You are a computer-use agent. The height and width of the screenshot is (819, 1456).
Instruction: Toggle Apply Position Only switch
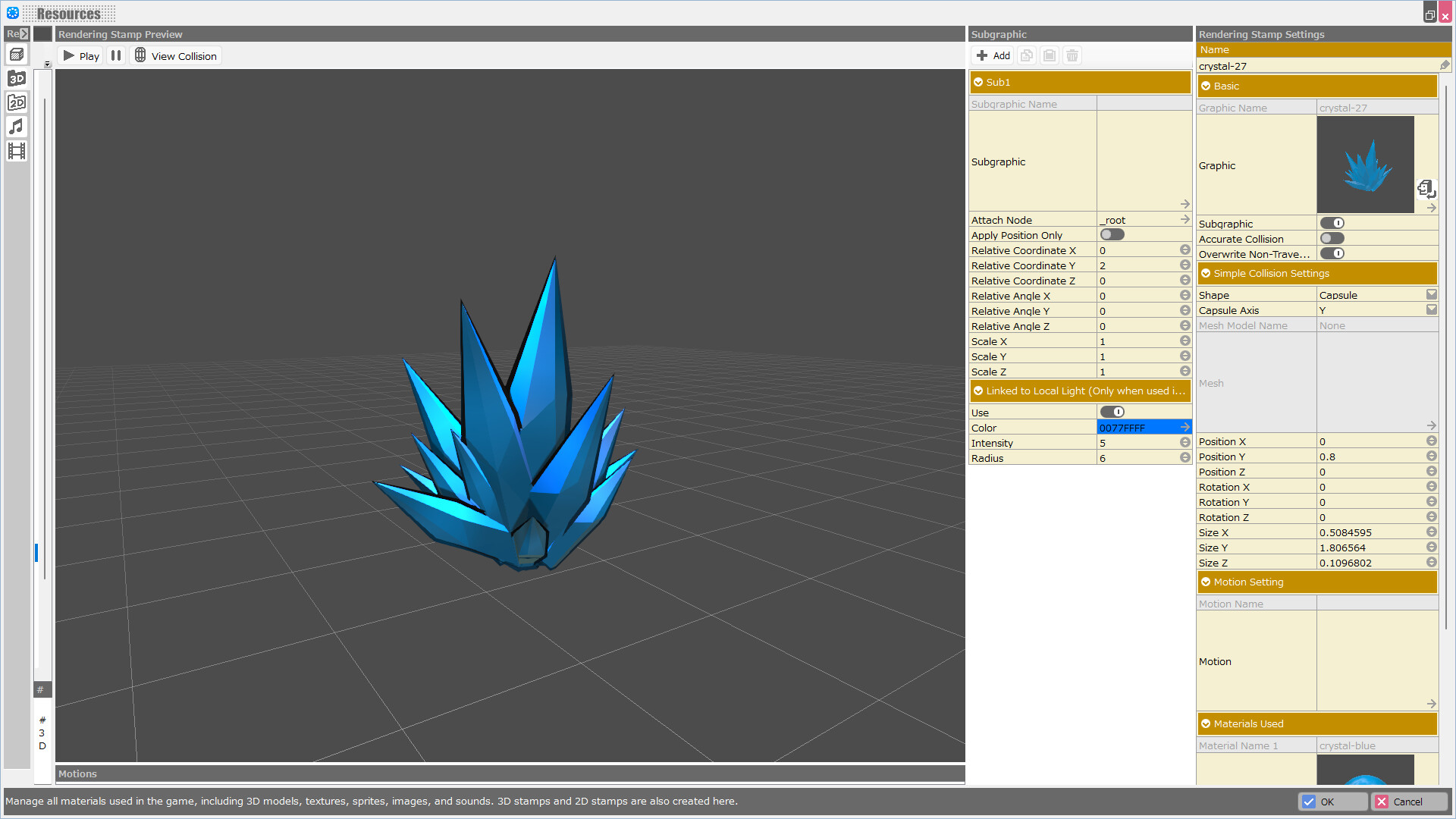1111,234
